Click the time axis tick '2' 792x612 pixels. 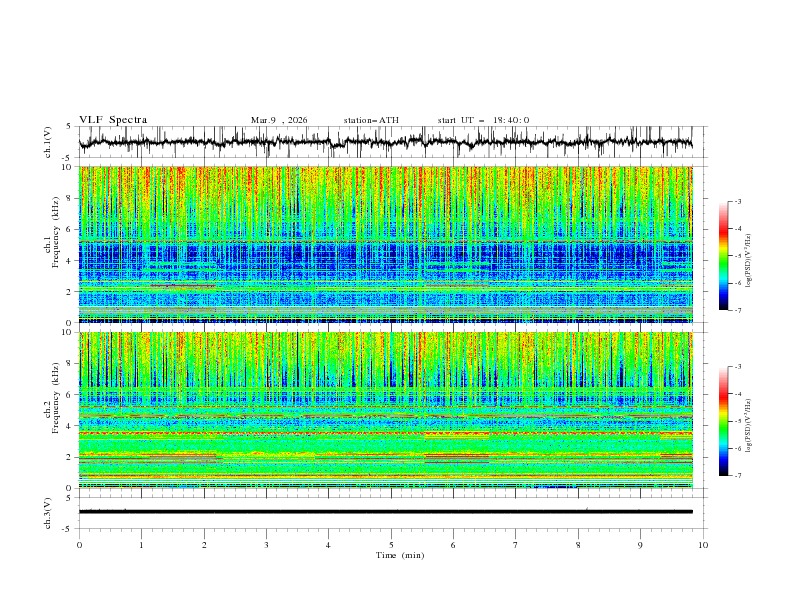coord(204,545)
